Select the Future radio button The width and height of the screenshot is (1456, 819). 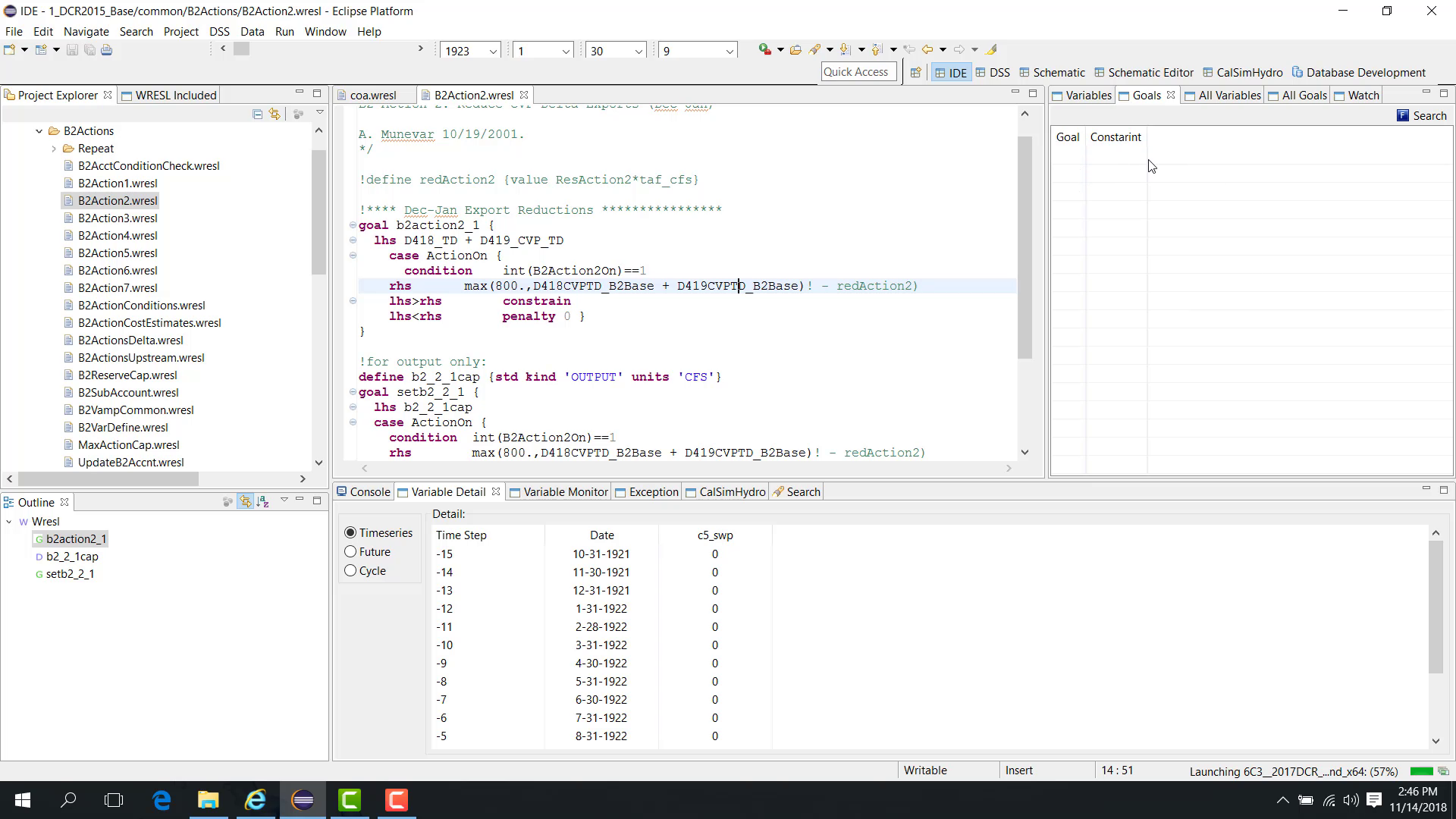pyautogui.click(x=350, y=551)
